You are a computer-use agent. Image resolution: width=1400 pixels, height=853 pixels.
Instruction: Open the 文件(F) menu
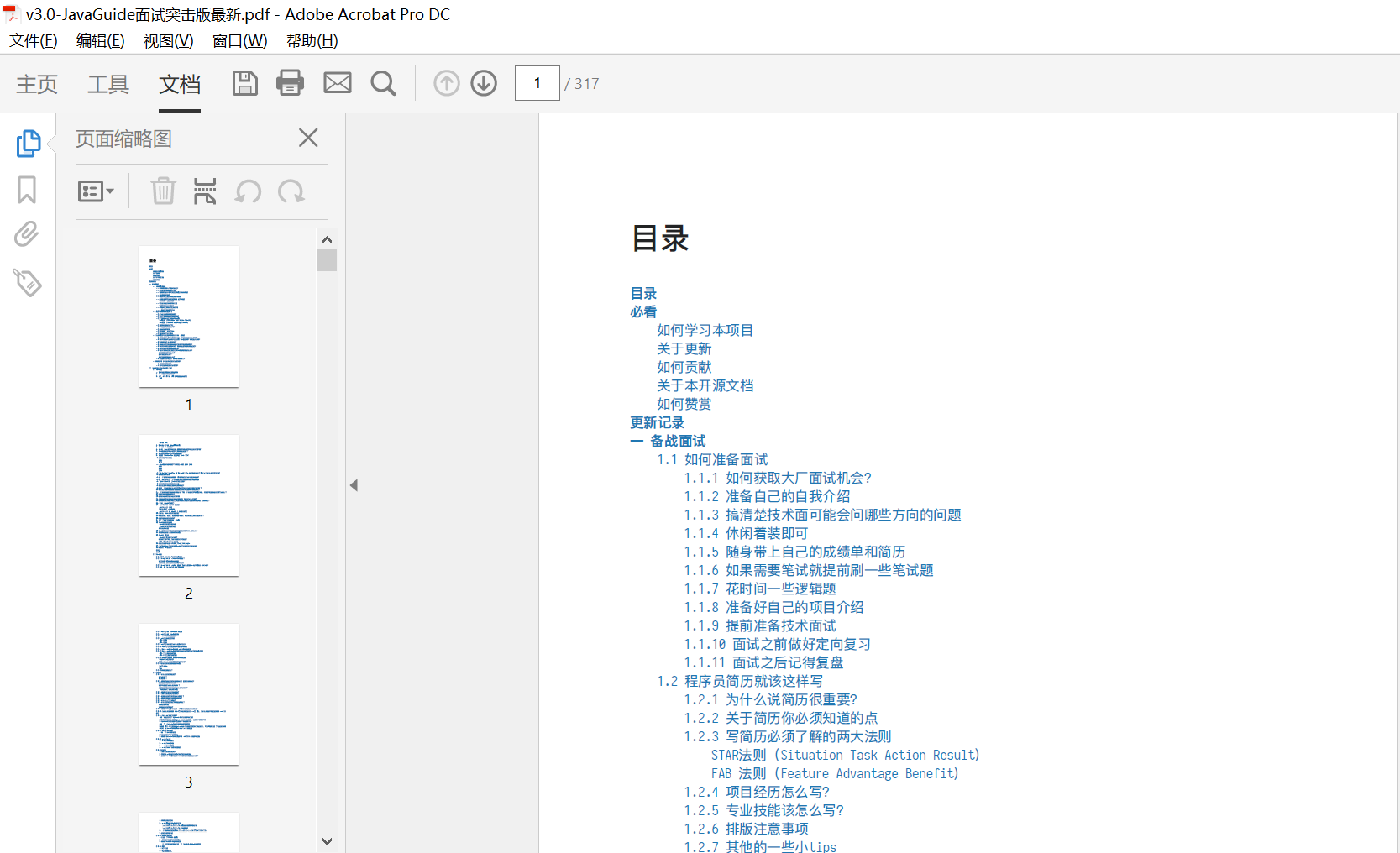click(34, 41)
